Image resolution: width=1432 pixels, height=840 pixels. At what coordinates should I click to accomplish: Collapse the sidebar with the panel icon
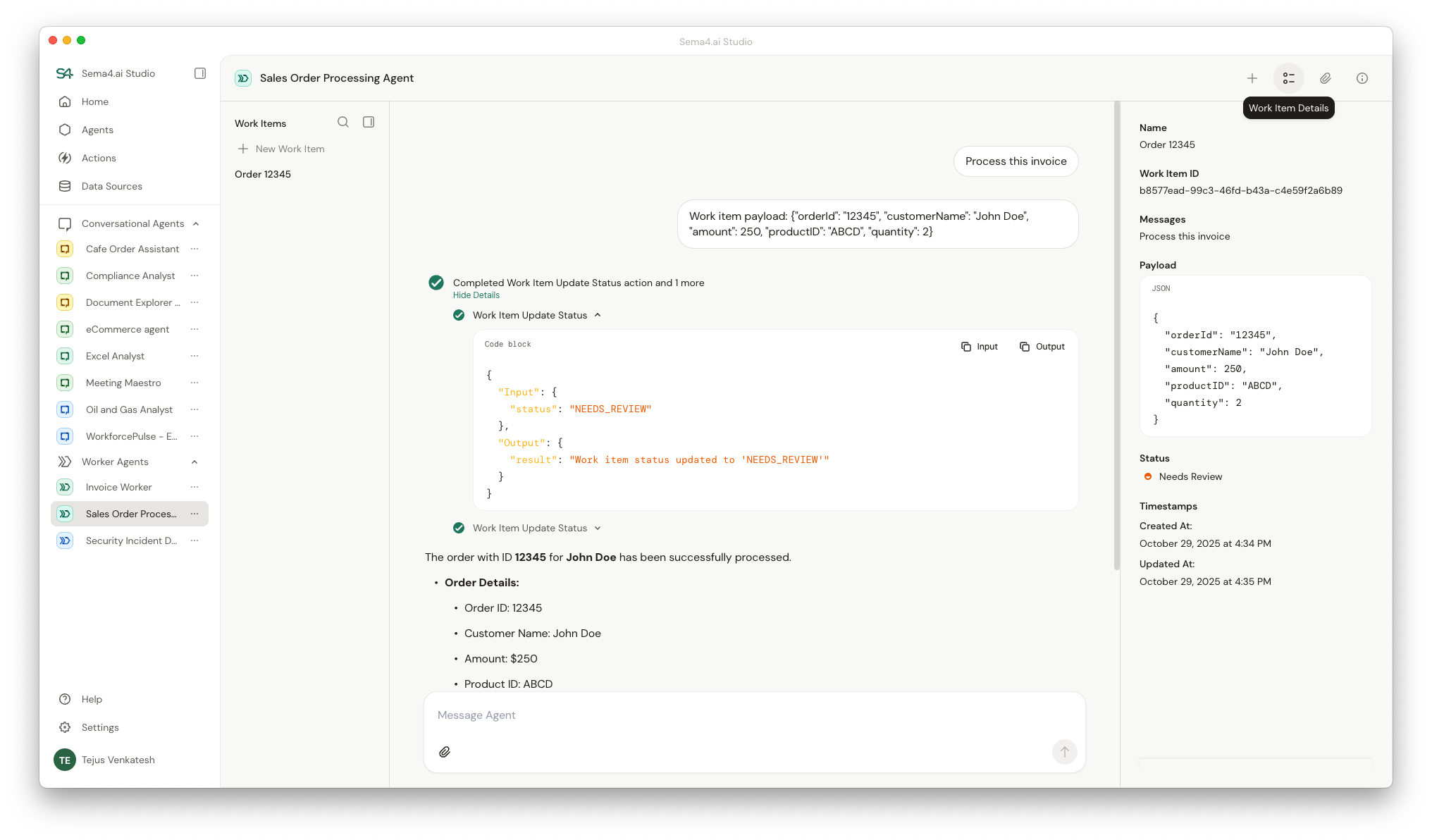pos(200,73)
